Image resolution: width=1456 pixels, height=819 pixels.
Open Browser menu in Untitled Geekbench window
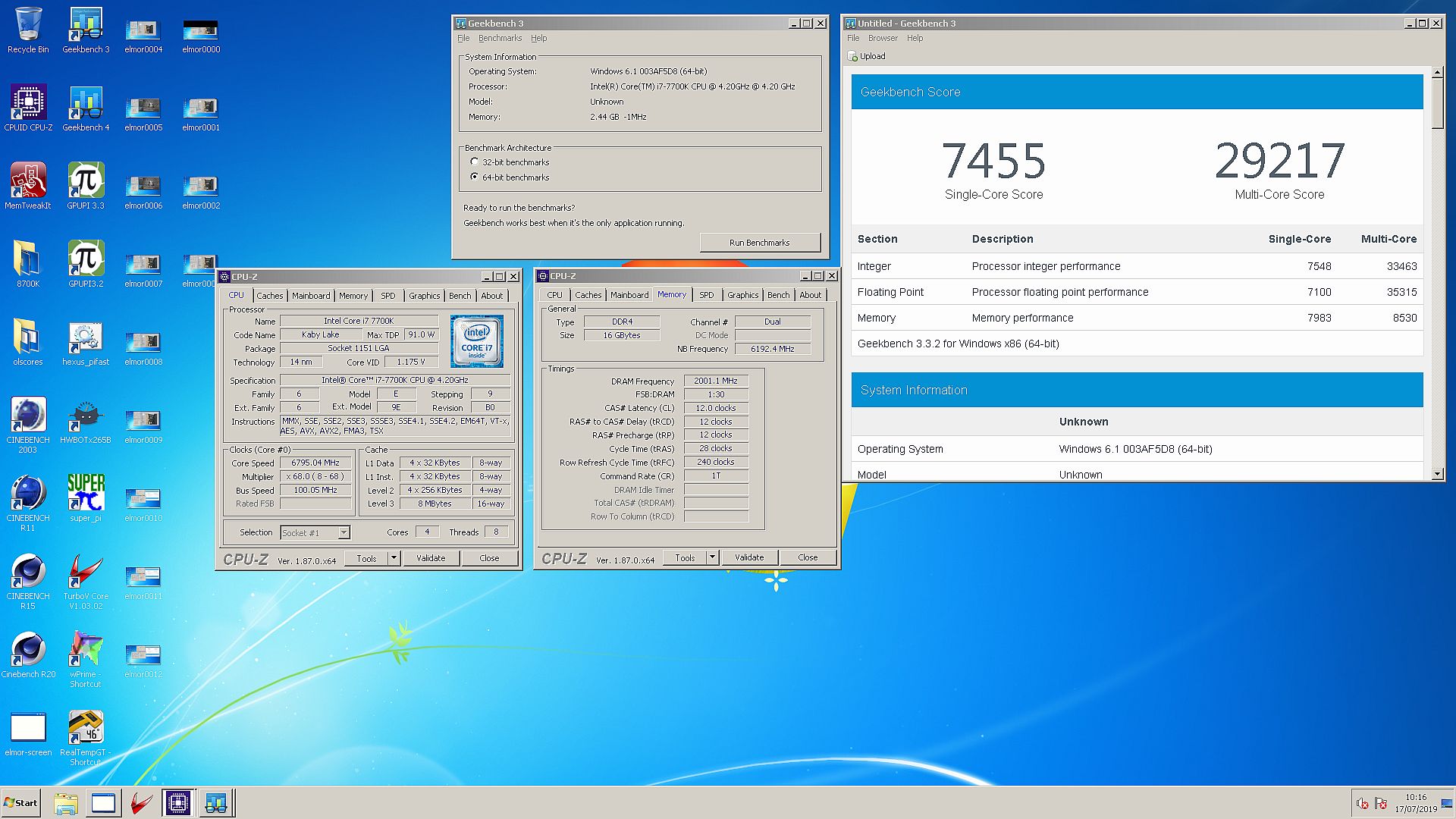pos(883,38)
